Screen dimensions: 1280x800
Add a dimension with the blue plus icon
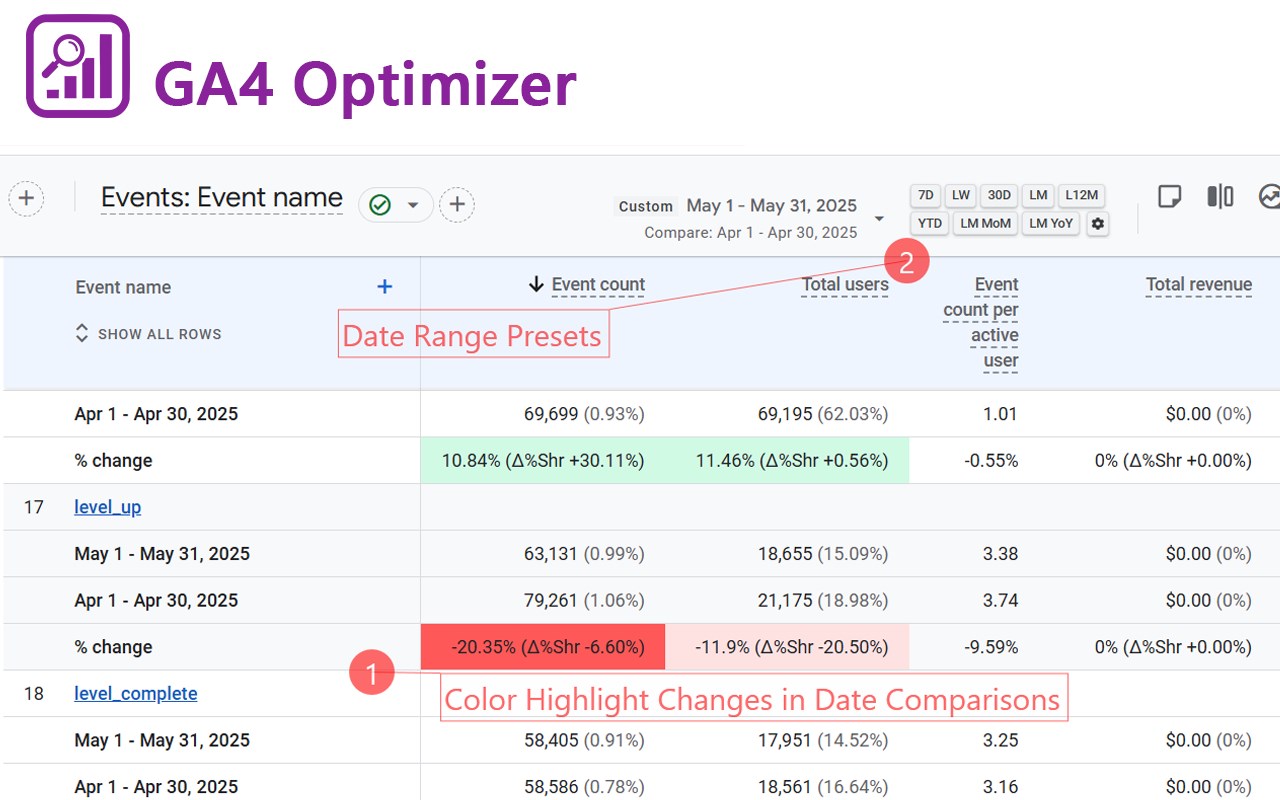[384, 287]
